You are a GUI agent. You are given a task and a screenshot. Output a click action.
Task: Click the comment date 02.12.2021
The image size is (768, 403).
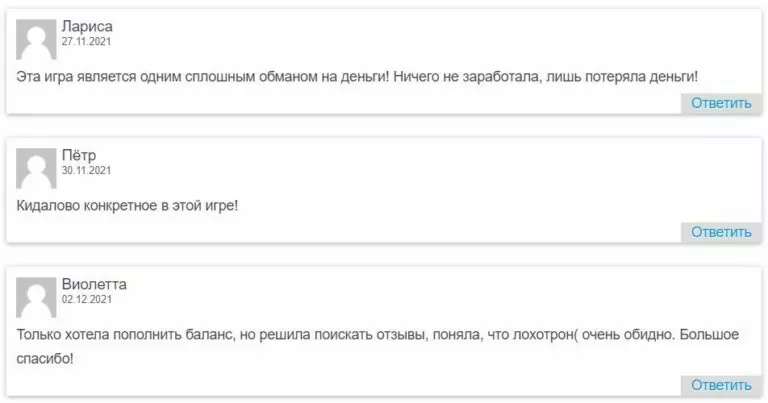86,300
